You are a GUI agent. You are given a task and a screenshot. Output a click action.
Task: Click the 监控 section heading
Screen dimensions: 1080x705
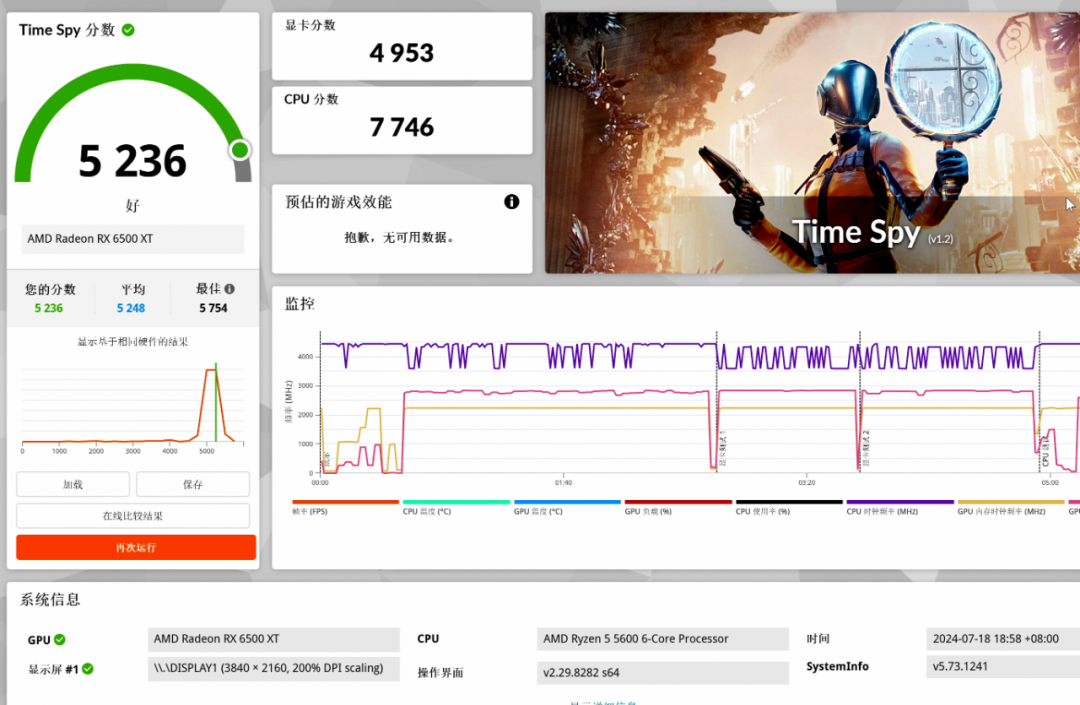click(x=300, y=304)
